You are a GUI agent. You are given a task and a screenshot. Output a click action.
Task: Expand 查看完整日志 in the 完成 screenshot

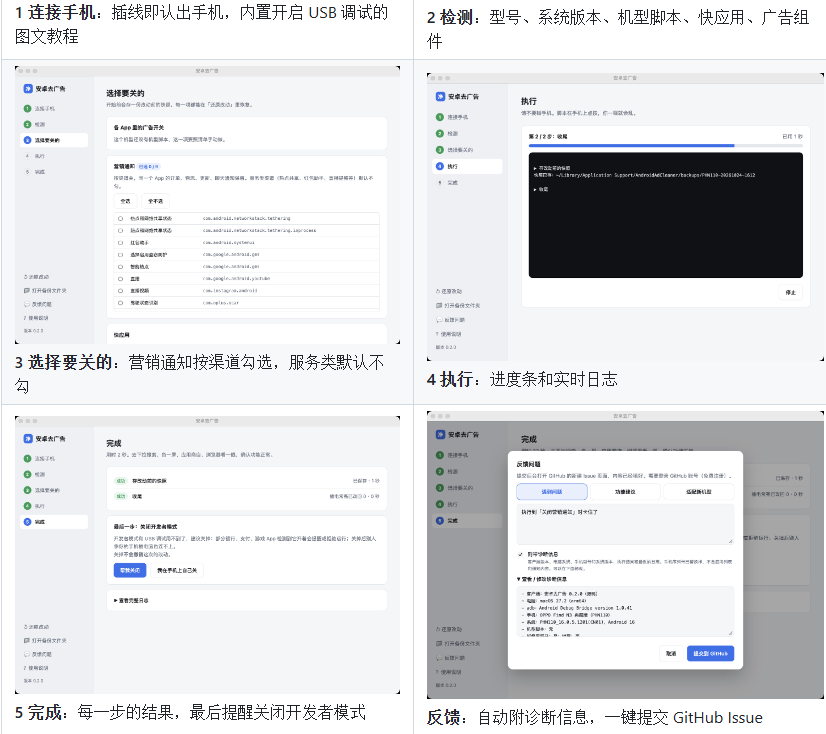[131, 600]
